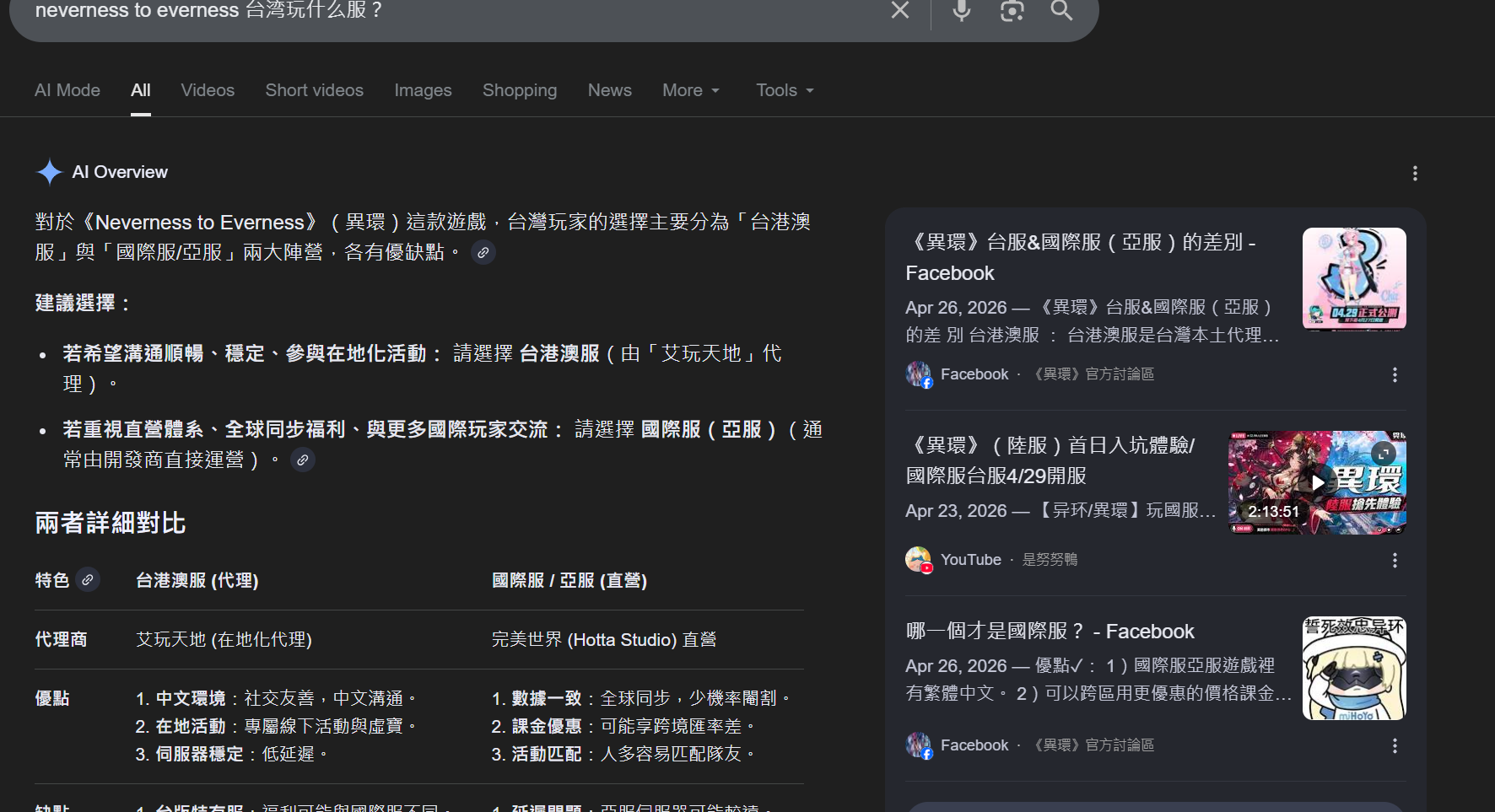Click the AI Overview sparkle icon
The height and width of the screenshot is (812, 1495).
(50, 172)
